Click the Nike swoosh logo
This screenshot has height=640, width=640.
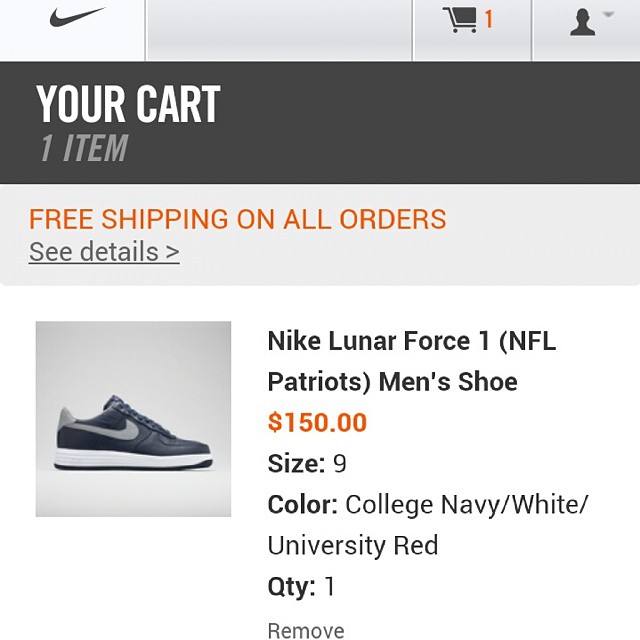coord(76,18)
